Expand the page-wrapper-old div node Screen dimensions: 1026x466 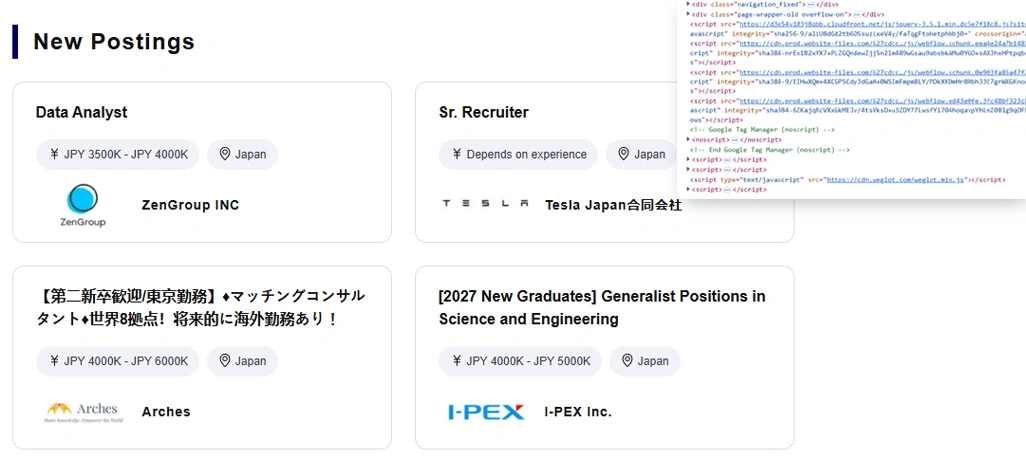coord(688,15)
